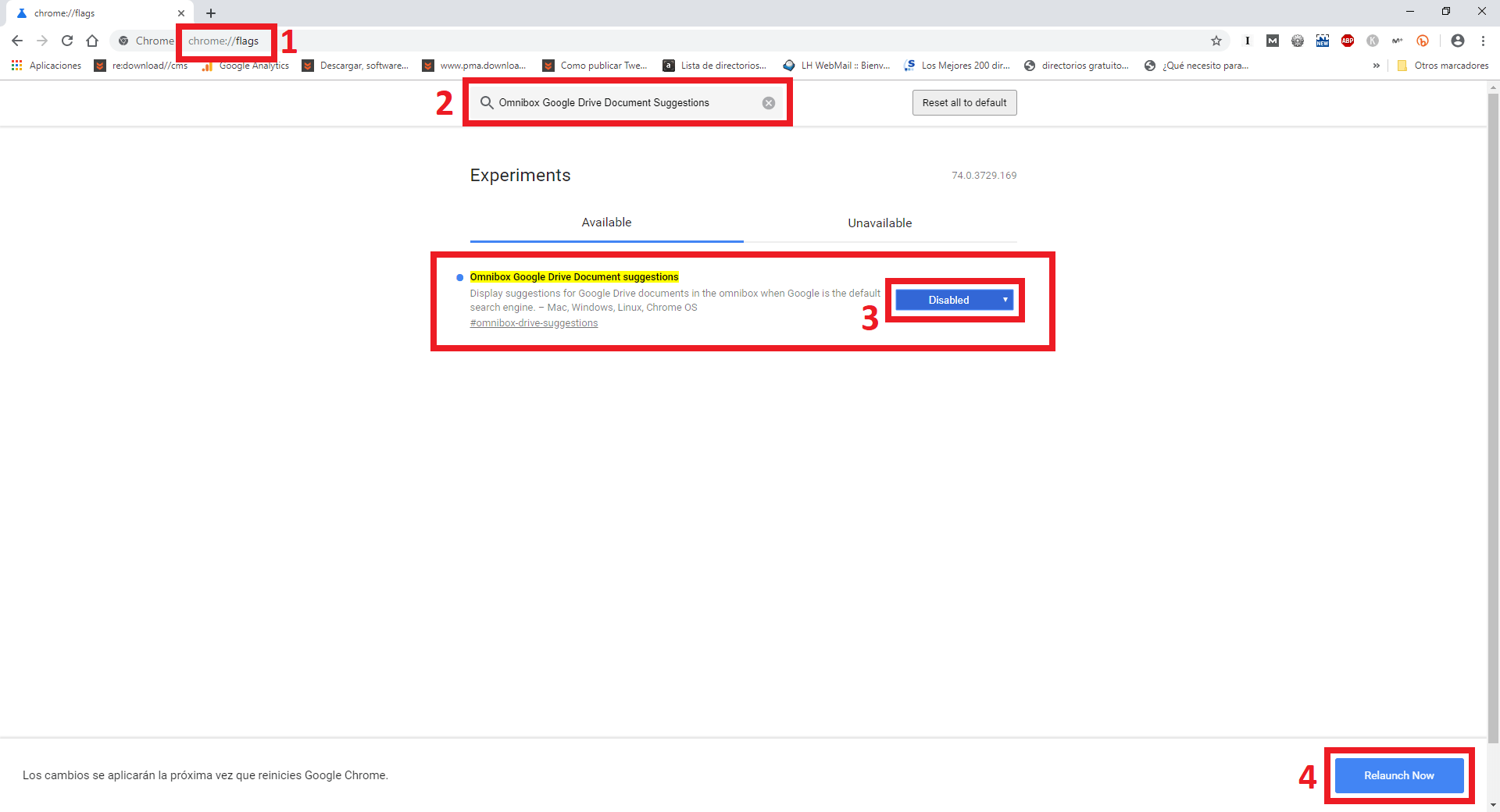The image size is (1500, 812).
Task: Open the 'Los Mejores 200 dir...' bookmark
Action: tap(957, 66)
